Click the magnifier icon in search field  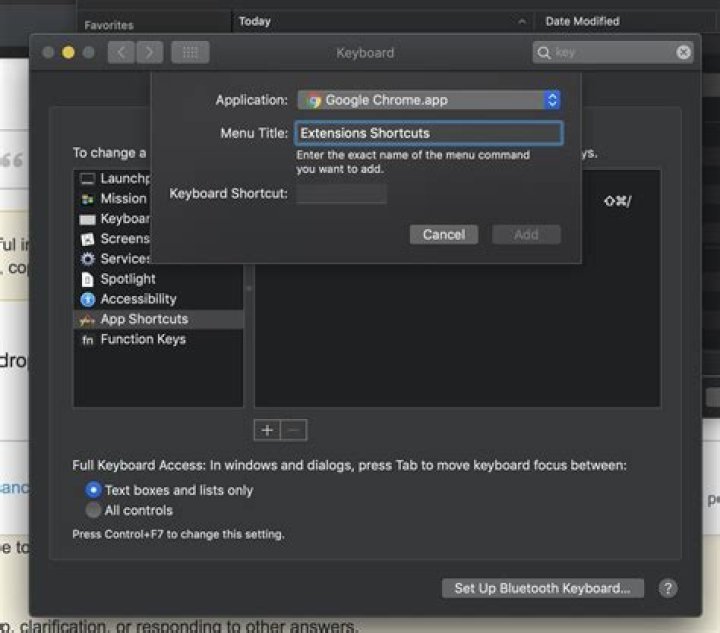[x=544, y=52]
